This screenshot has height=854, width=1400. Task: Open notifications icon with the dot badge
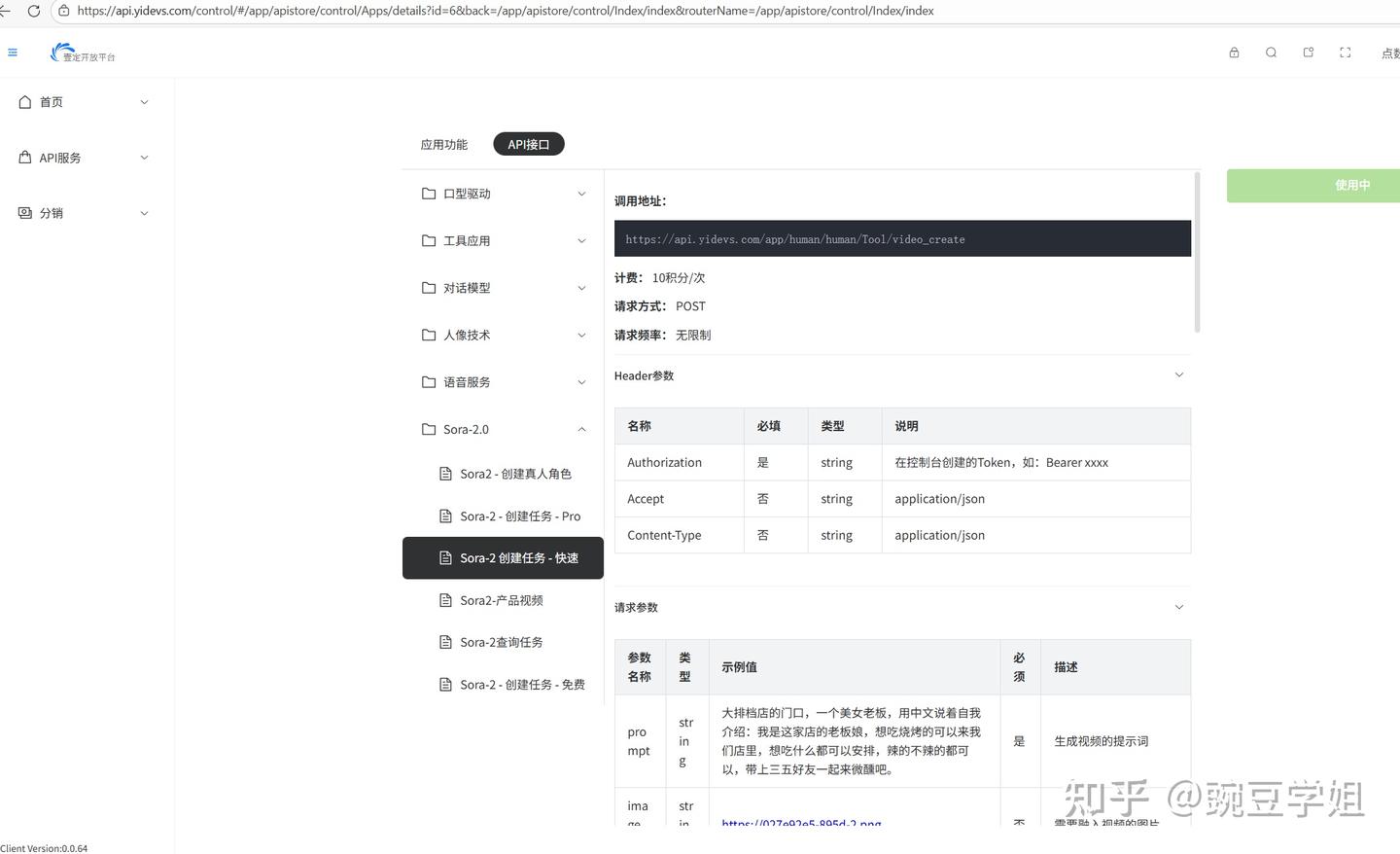tap(1309, 53)
